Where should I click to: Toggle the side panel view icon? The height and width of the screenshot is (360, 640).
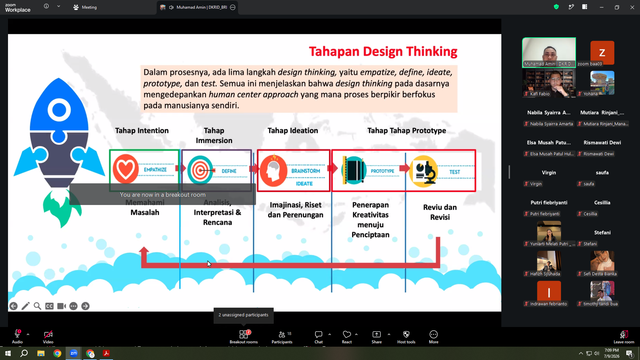click(x=584, y=7)
